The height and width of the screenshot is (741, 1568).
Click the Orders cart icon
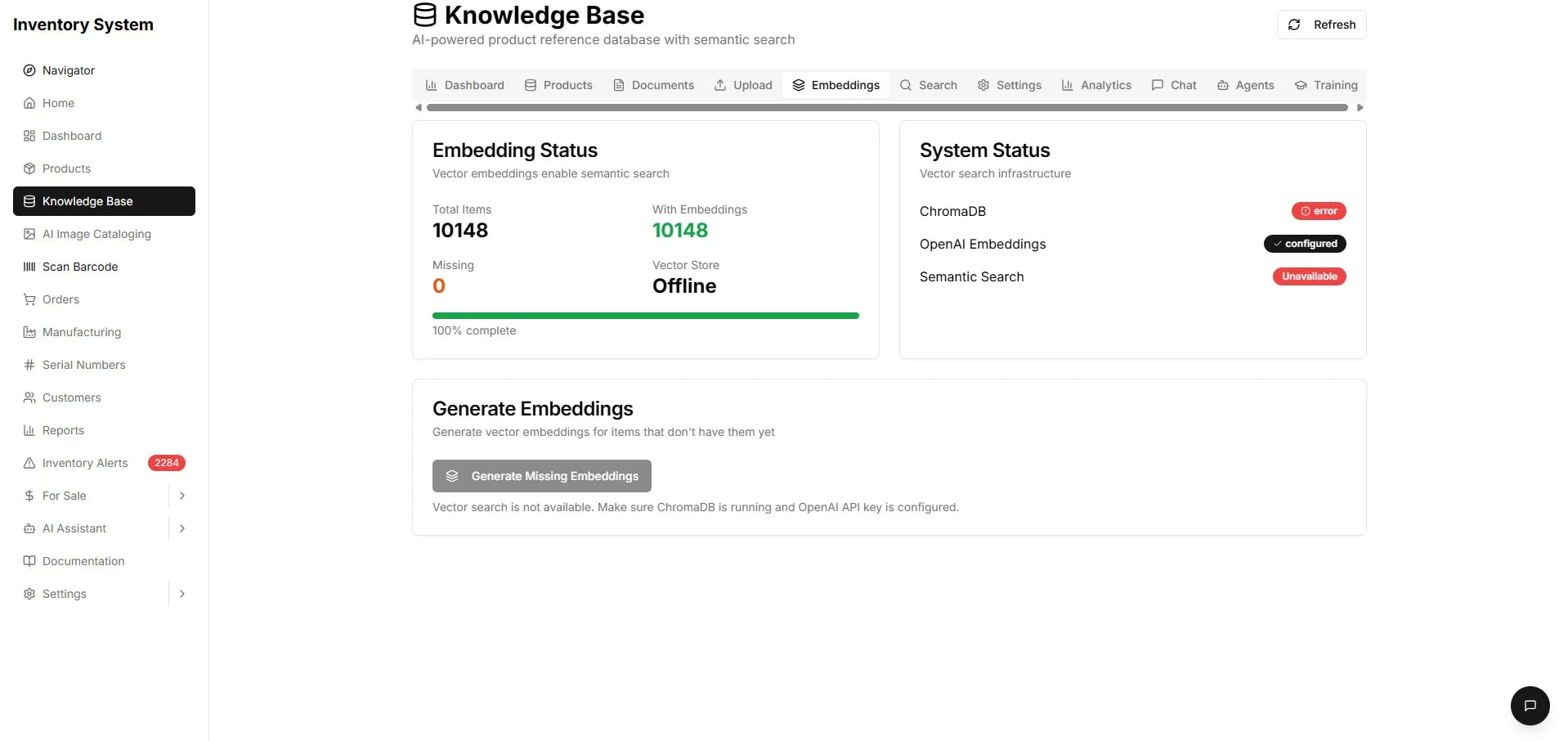tap(29, 299)
